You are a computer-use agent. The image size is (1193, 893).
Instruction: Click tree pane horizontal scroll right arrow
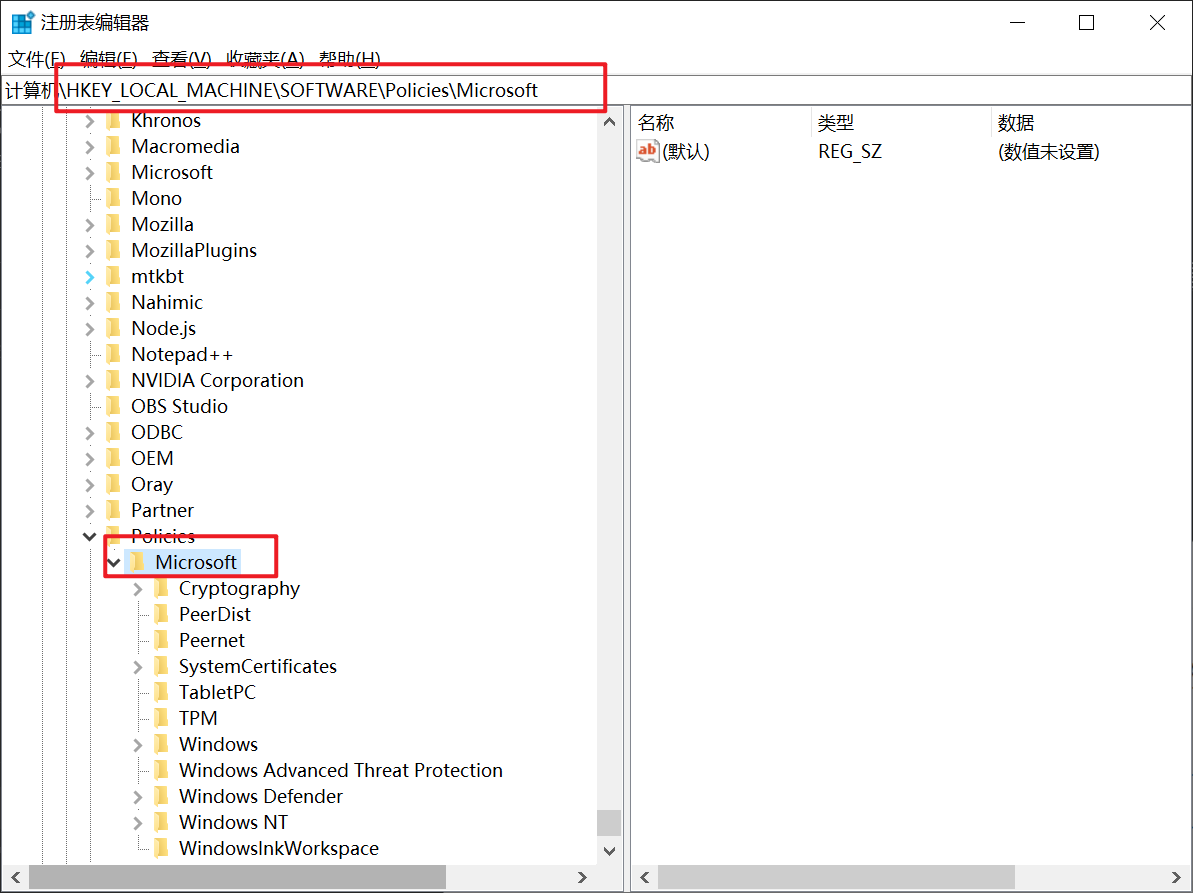582,877
